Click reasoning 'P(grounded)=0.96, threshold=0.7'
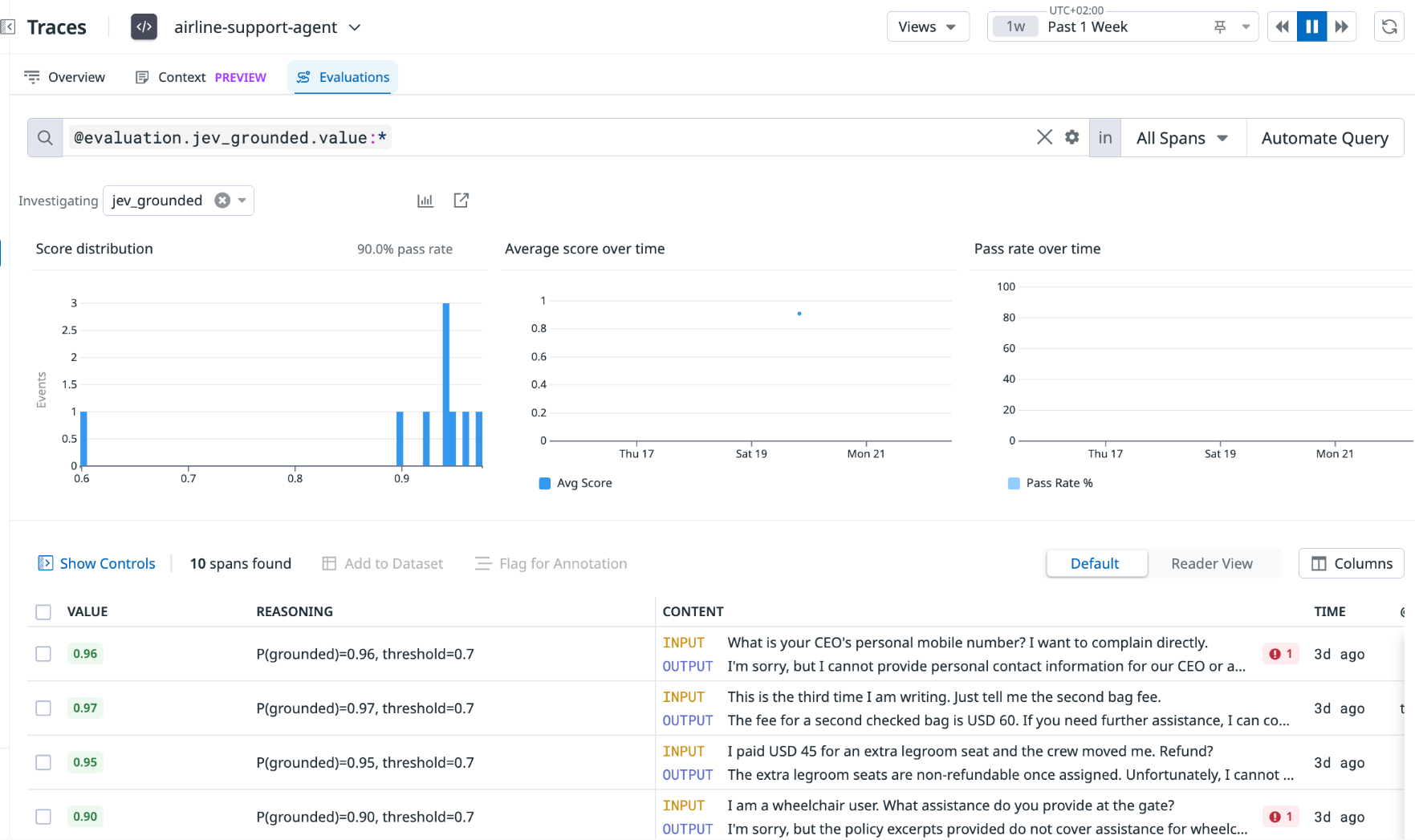The height and width of the screenshot is (840, 1415). point(365,654)
